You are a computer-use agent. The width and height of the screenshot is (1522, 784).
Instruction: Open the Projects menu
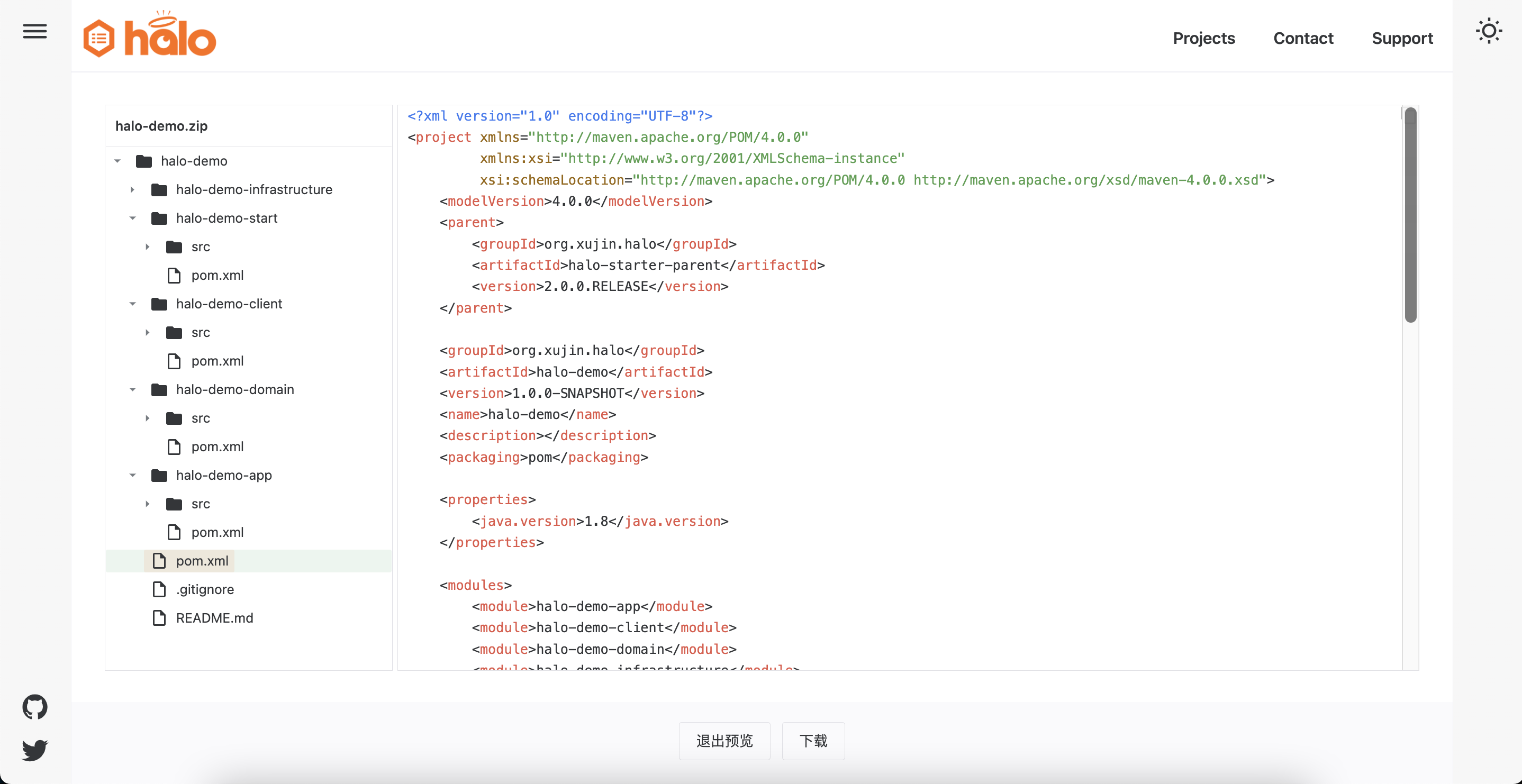[1203, 39]
